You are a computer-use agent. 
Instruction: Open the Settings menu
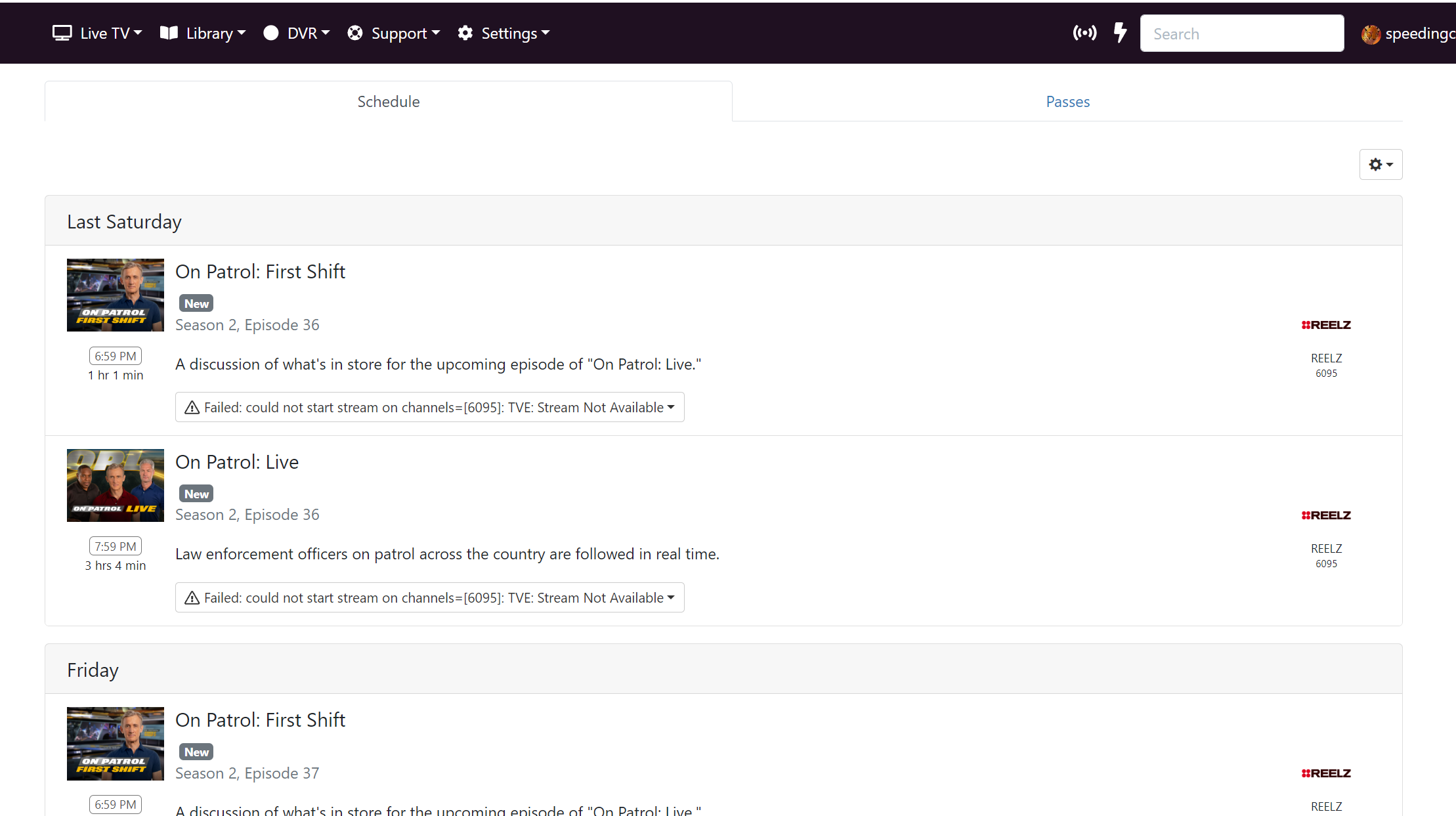click(x=503, y=33)
